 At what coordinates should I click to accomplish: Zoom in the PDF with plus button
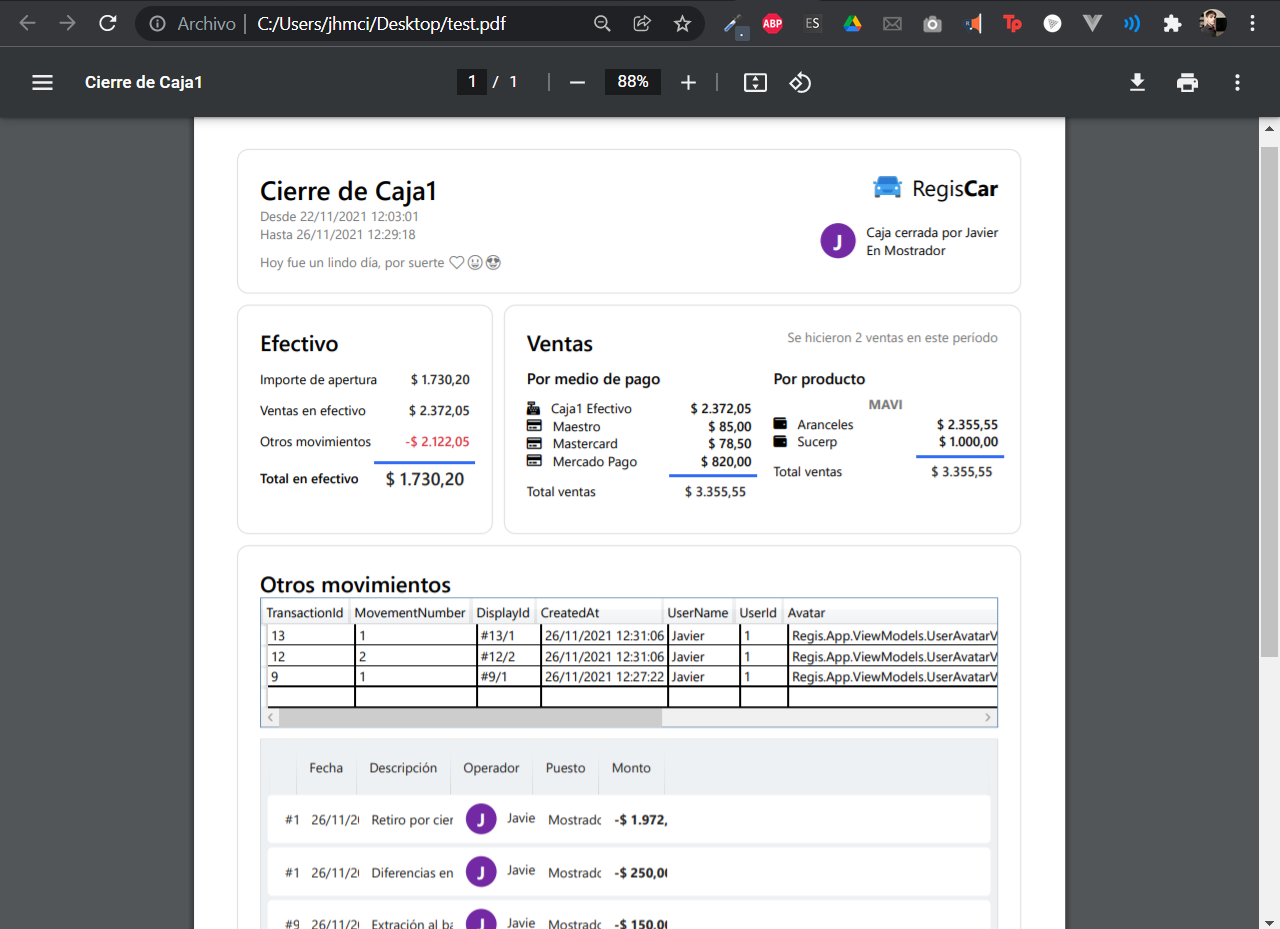point(688,82)
